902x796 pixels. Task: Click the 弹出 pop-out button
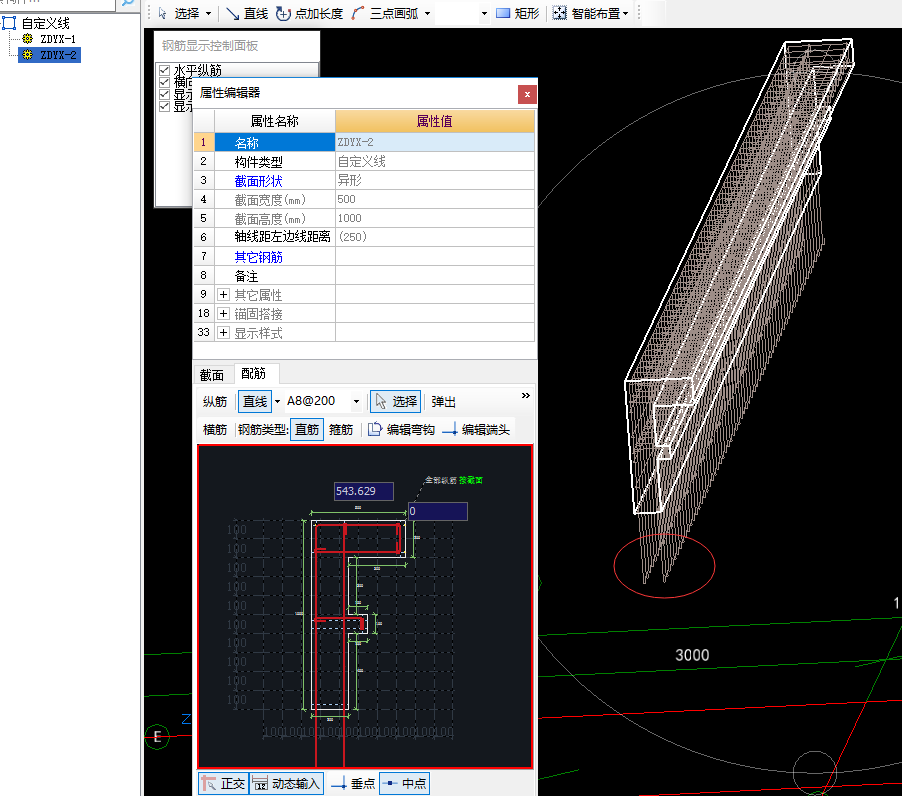point(443,402)
